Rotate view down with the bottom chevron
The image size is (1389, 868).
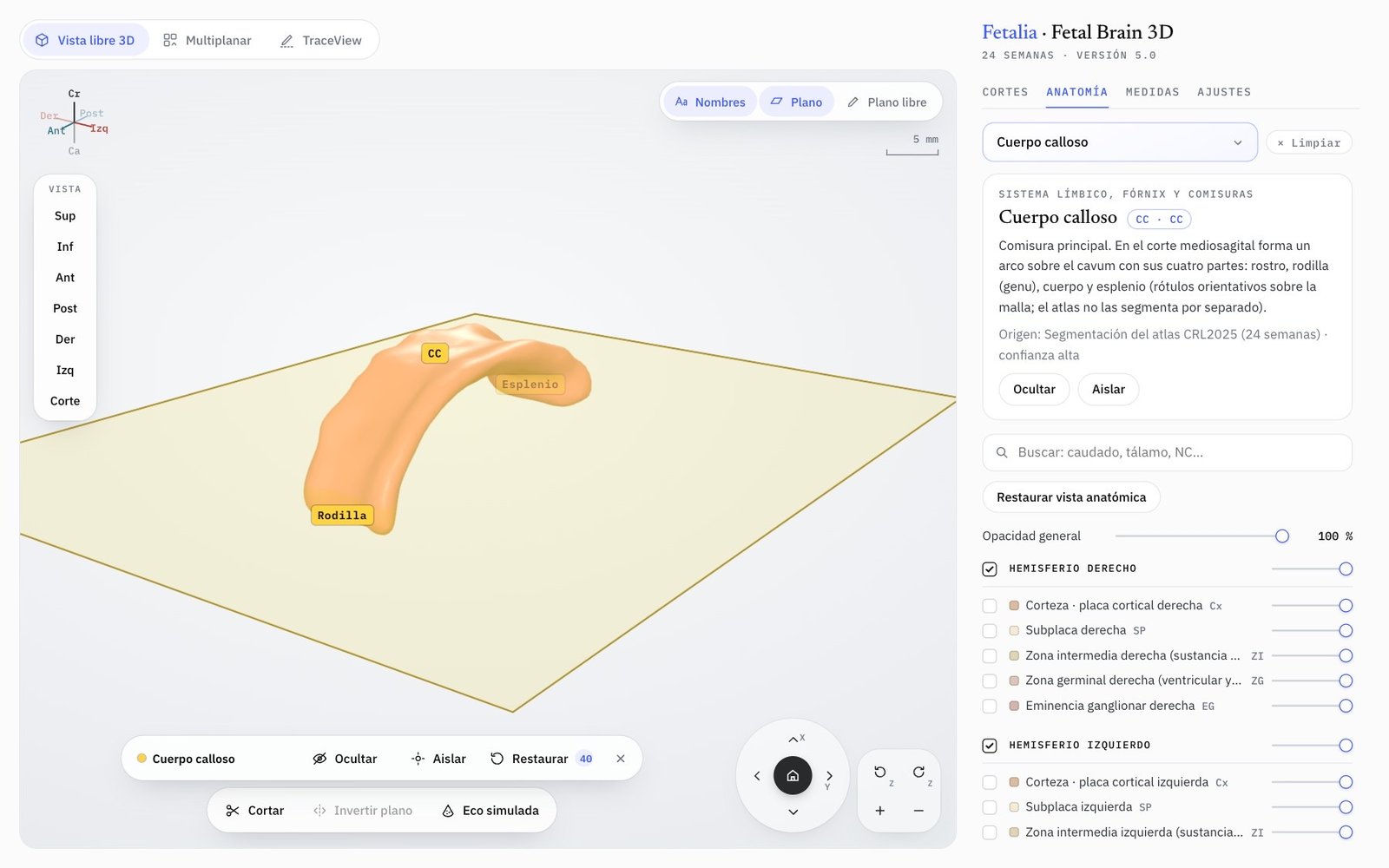pyautogui.click(x=793, y=812)
